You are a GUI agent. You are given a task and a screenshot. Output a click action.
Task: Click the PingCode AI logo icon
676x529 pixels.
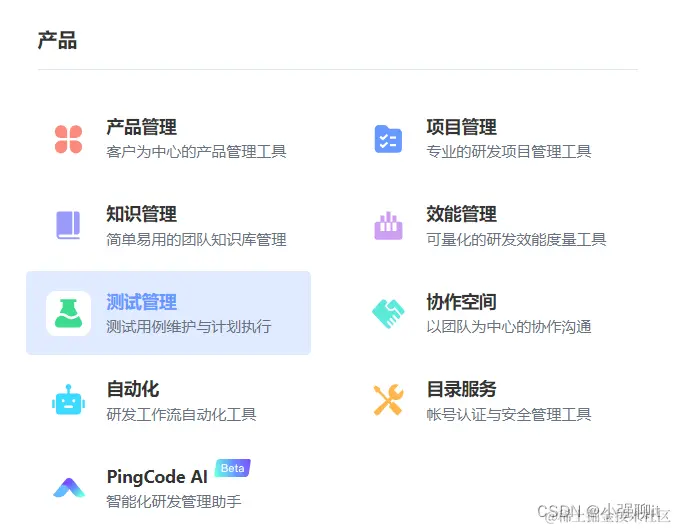[69, 488]
